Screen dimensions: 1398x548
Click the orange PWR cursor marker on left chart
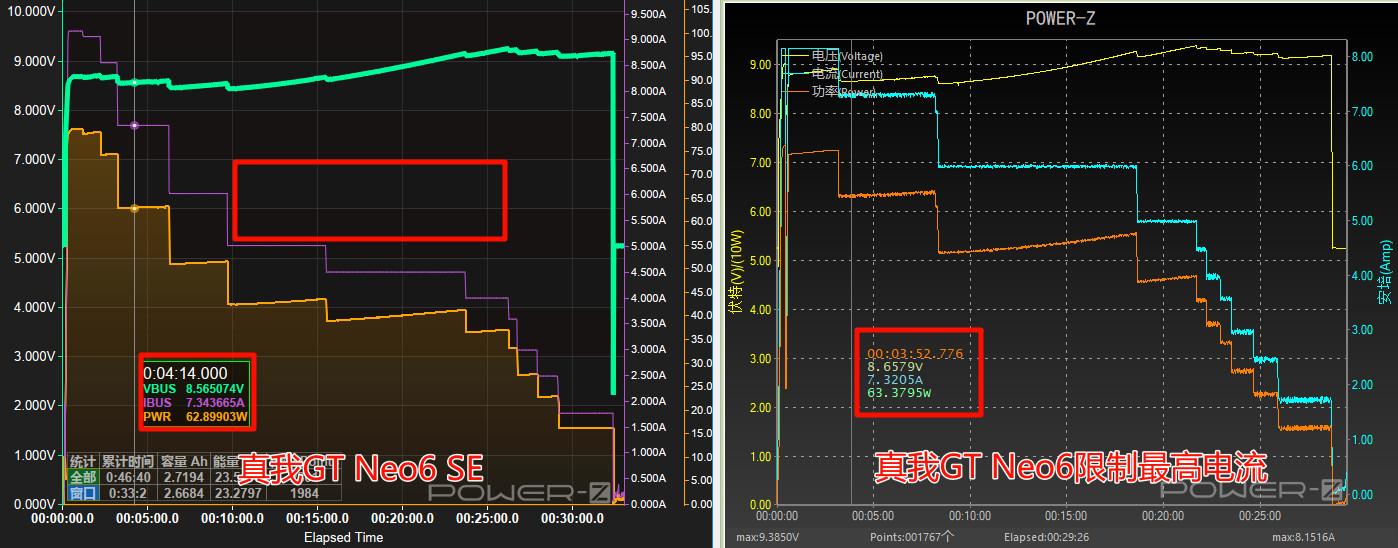tap(134, 208)
